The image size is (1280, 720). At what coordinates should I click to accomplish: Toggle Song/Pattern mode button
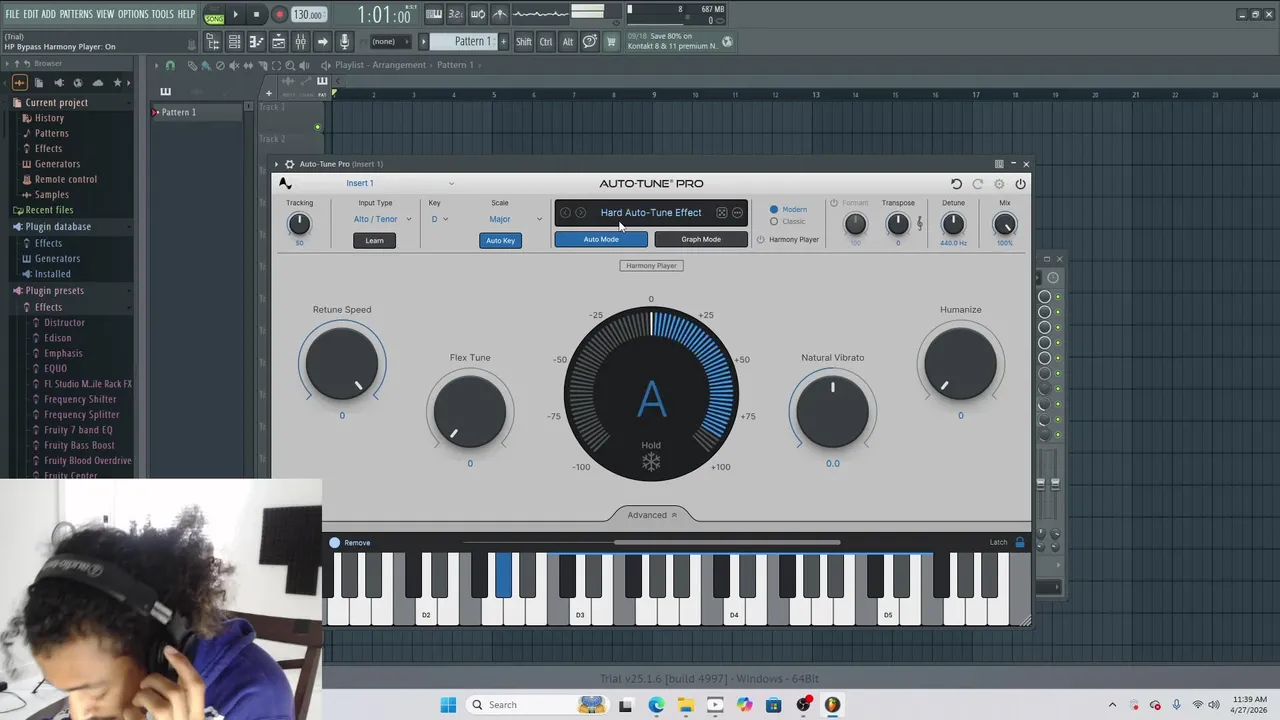(x=214, y=15)
